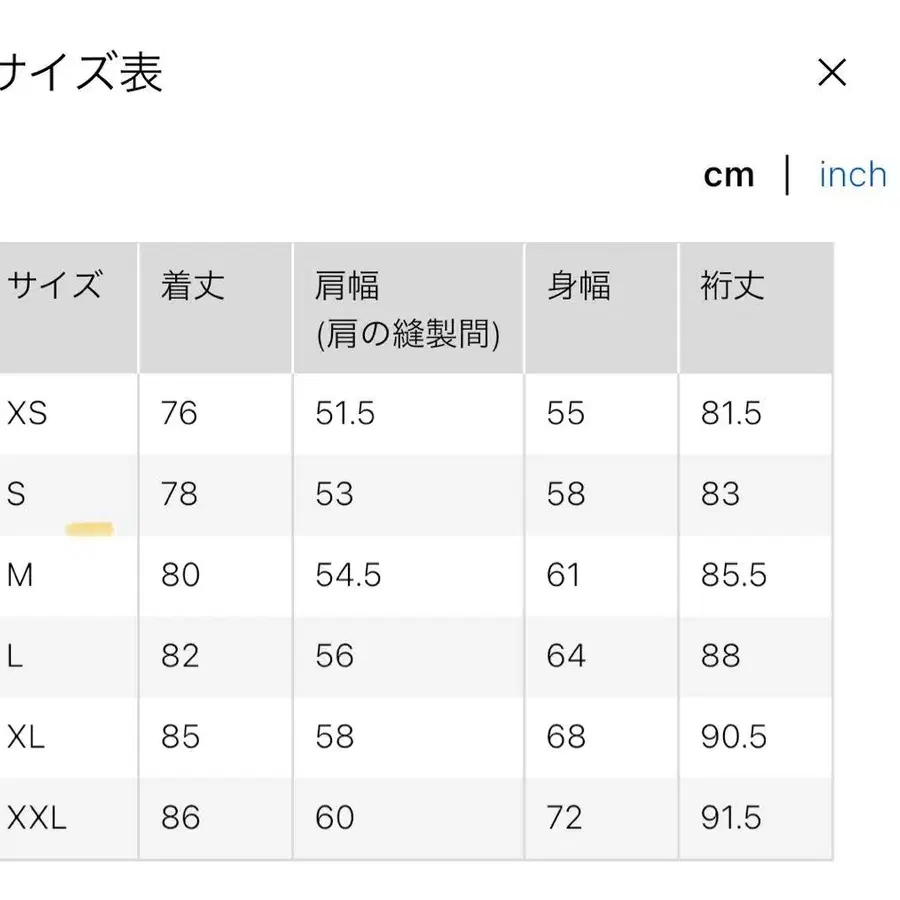
Task: Click the 64 身幅 value for L
Action: [x=567, y=656]
